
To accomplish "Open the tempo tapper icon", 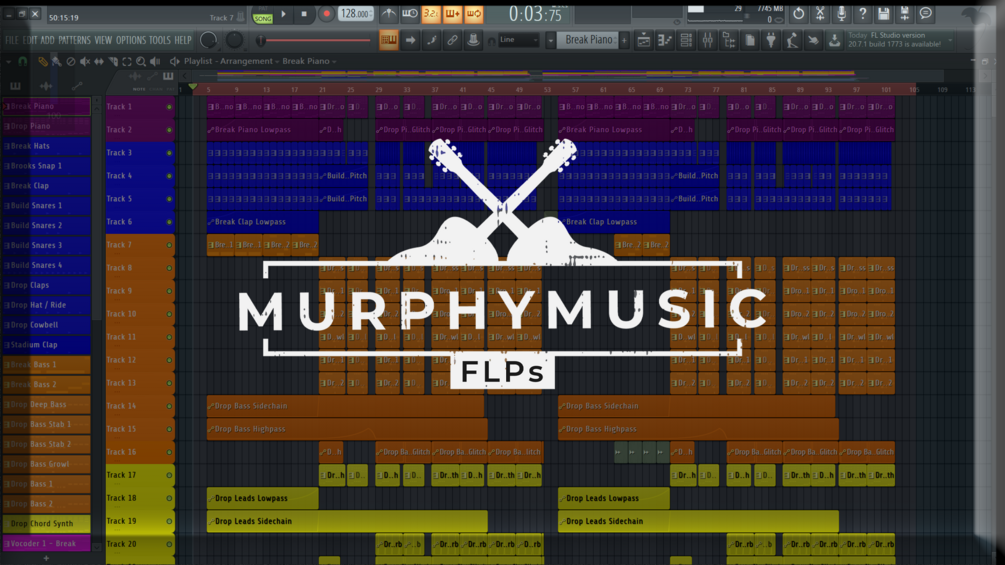I will 792,40.
